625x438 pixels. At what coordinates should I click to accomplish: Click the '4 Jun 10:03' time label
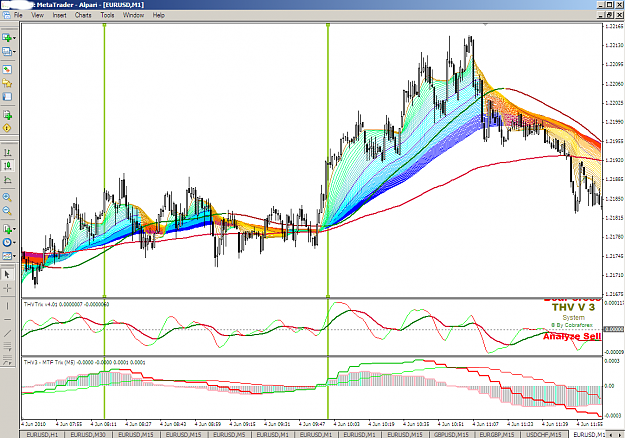346,424
